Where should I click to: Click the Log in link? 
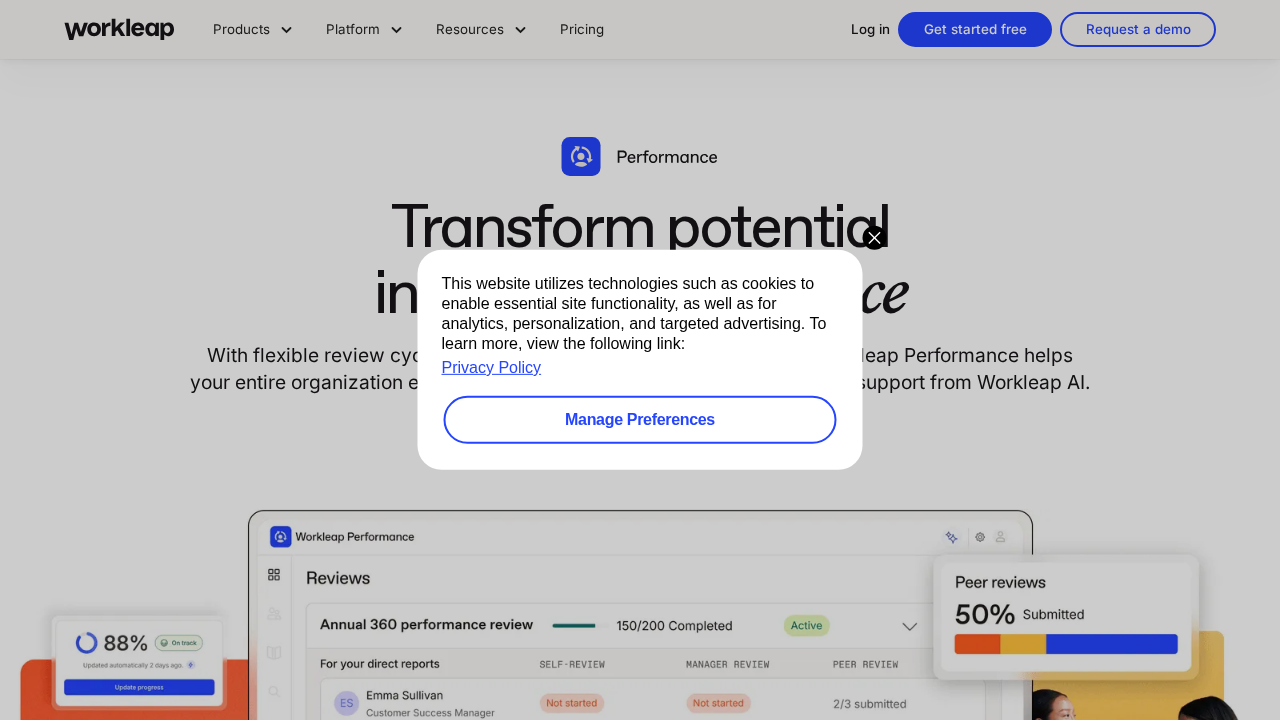(x=870, y=29)
